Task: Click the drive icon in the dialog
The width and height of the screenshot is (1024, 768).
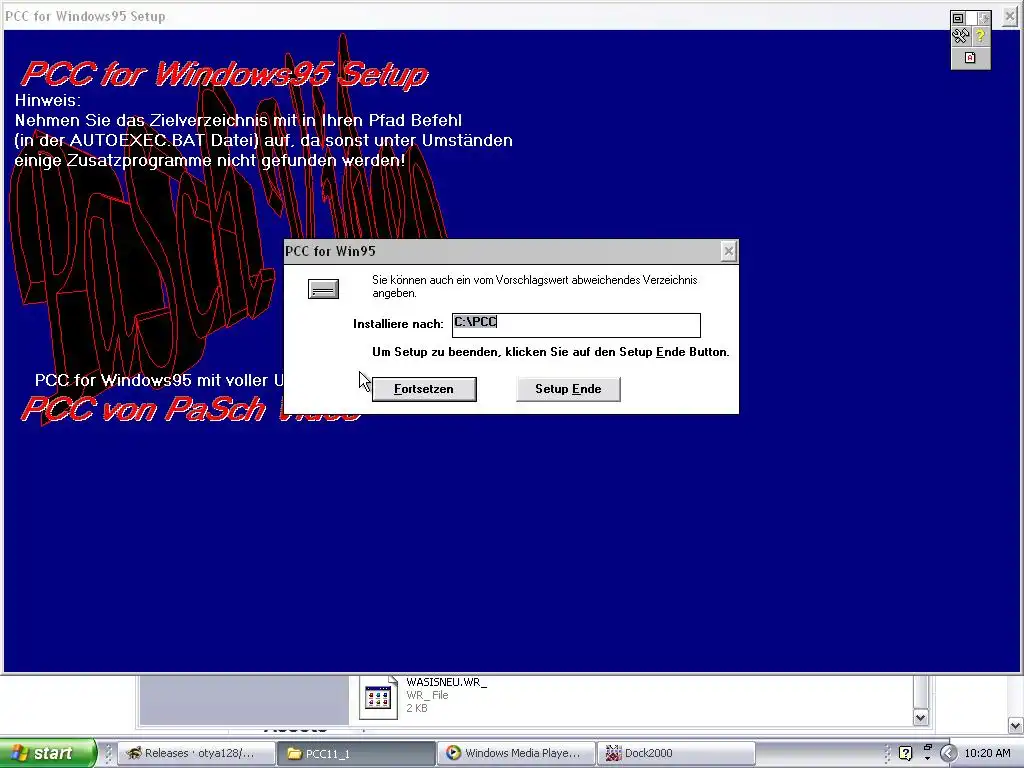Action: [x=323, y=289]
